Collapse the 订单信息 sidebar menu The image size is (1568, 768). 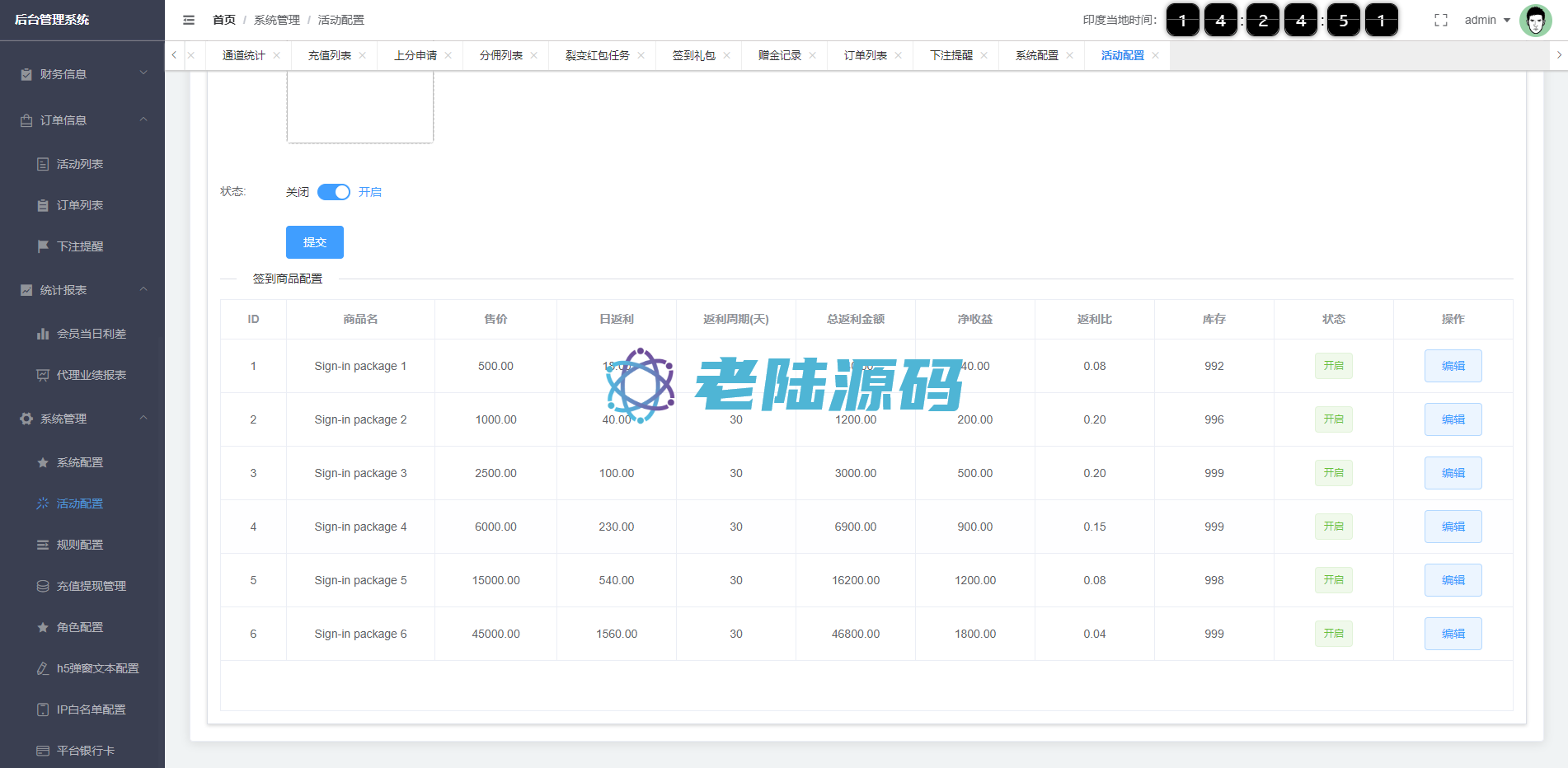[x=82, y=120]
